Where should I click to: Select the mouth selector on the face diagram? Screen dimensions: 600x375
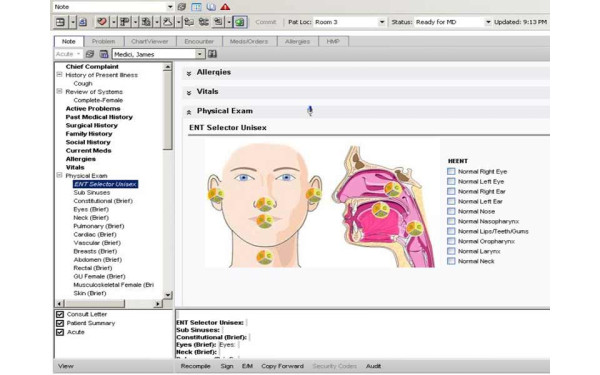[x=264, y=221]
